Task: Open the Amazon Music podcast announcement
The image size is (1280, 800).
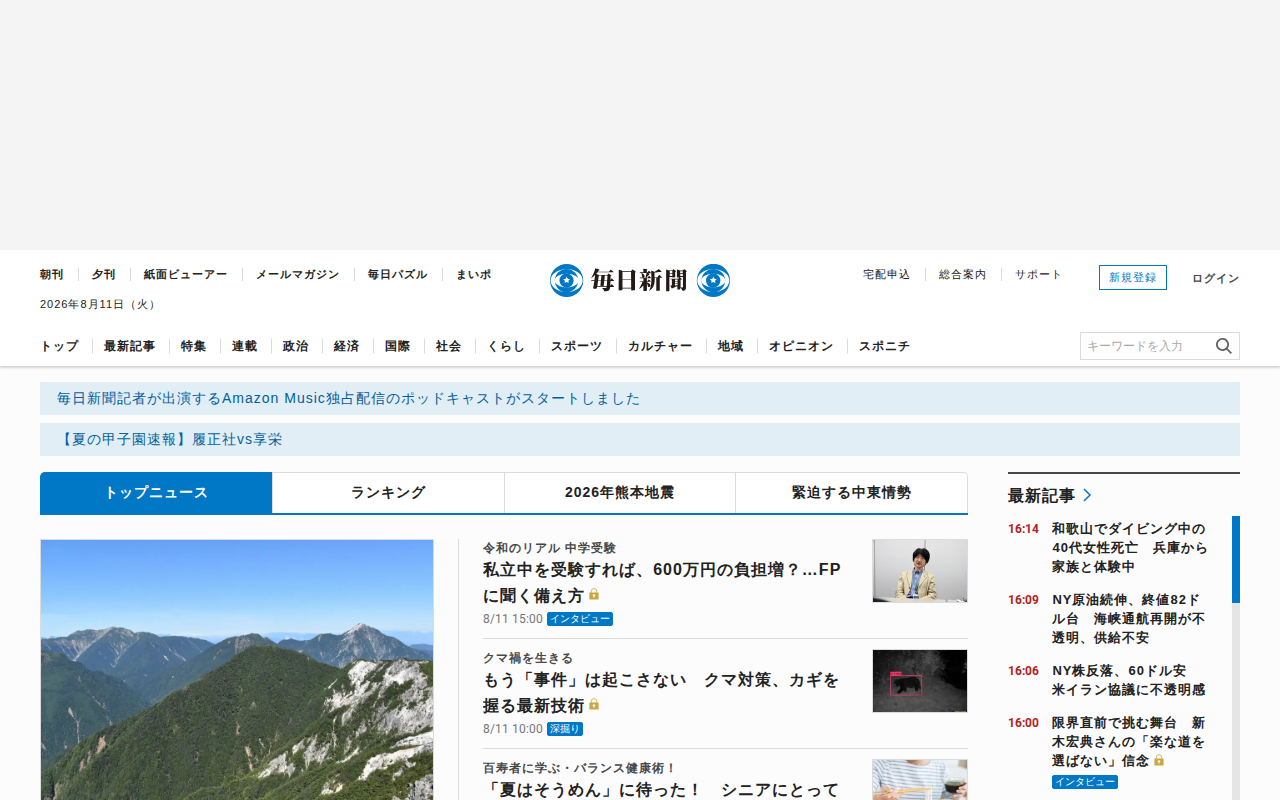Action: pyautogui.click(x=640, y=398)
